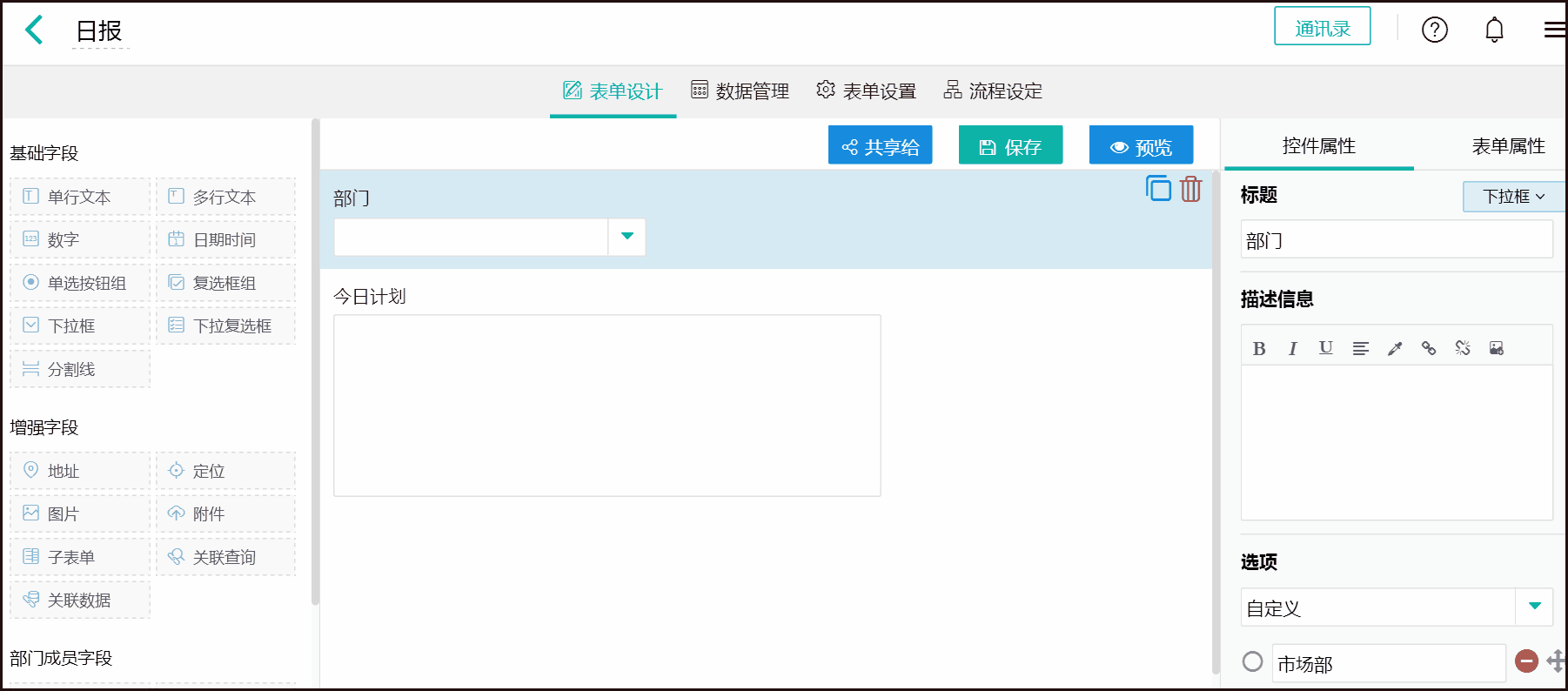Add a 关联数据 field
Screen dimensions: 1568x691
80,600
